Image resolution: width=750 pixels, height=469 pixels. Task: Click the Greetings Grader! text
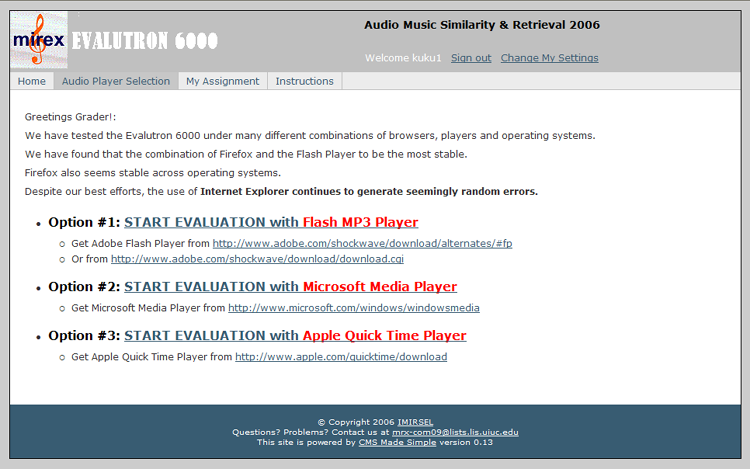70,117
